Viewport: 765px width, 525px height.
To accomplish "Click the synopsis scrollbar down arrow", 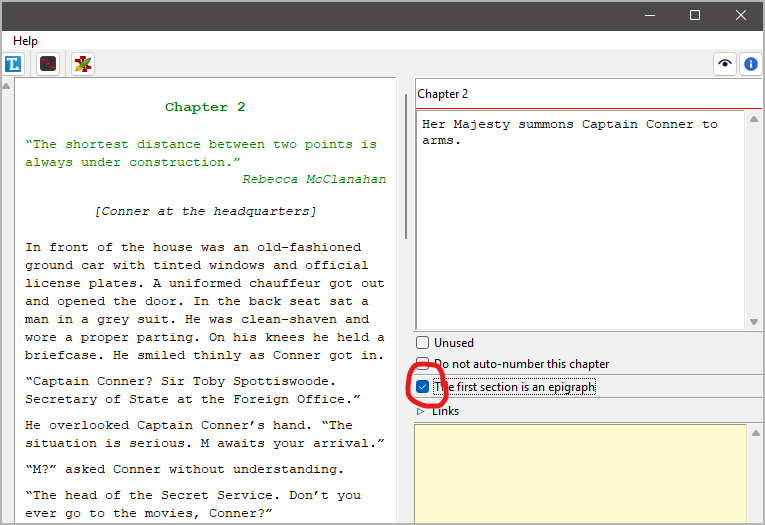I will click(754, 322).
